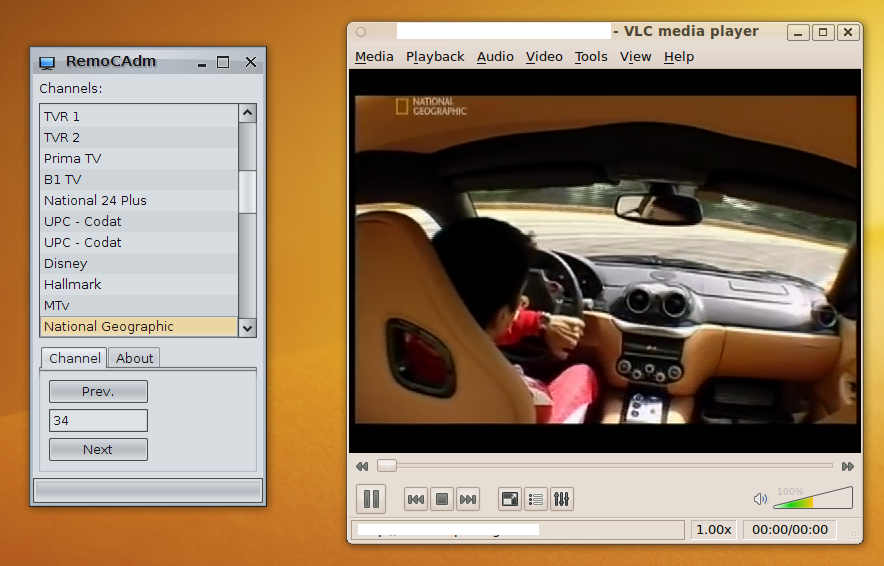
Task: Click the 1.00x playback speed indicator
Action: [713, 530]
